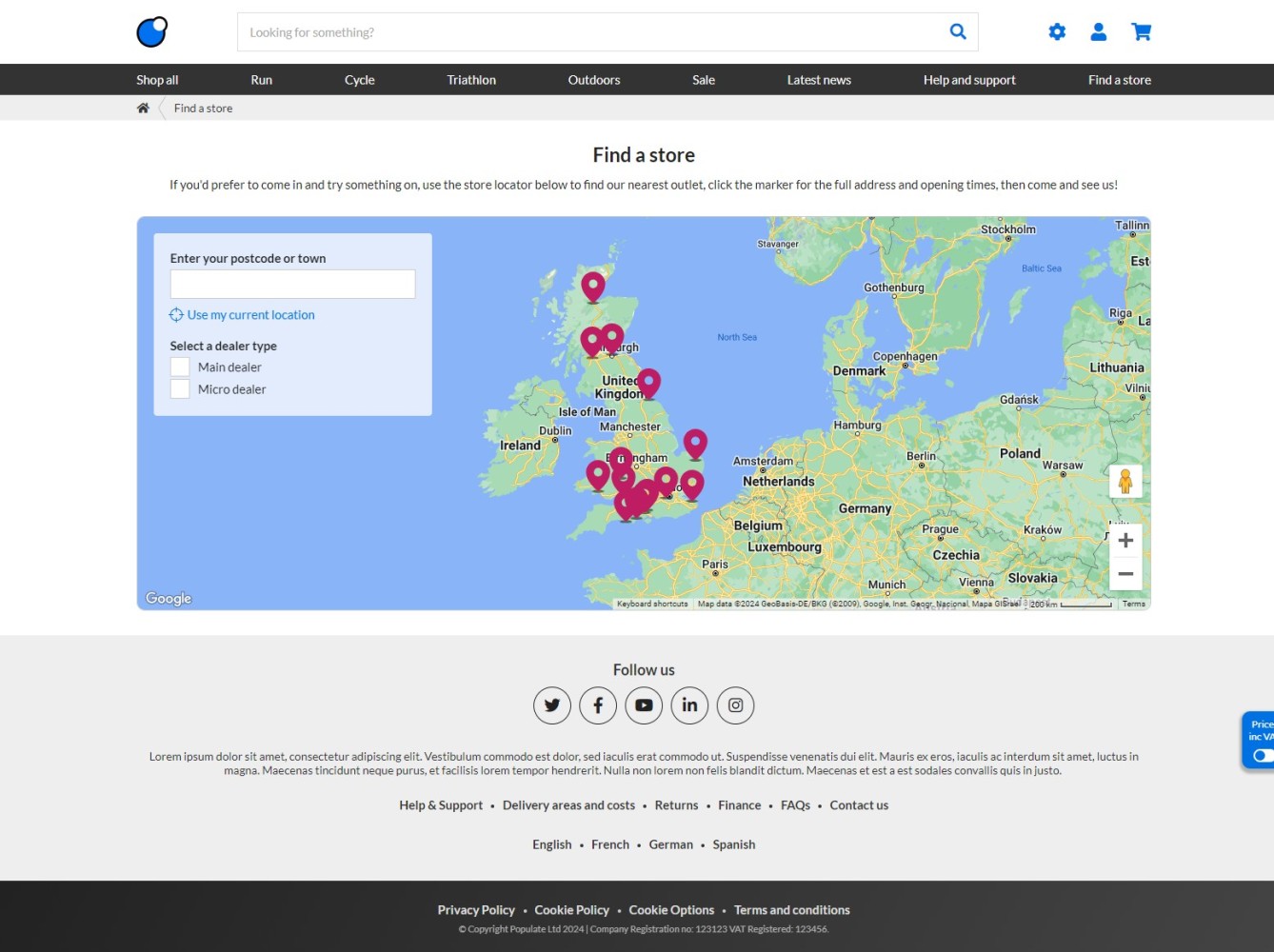Open the Triathlon menu
This screenshot has height=952, width=1274.
click(471, 80)
